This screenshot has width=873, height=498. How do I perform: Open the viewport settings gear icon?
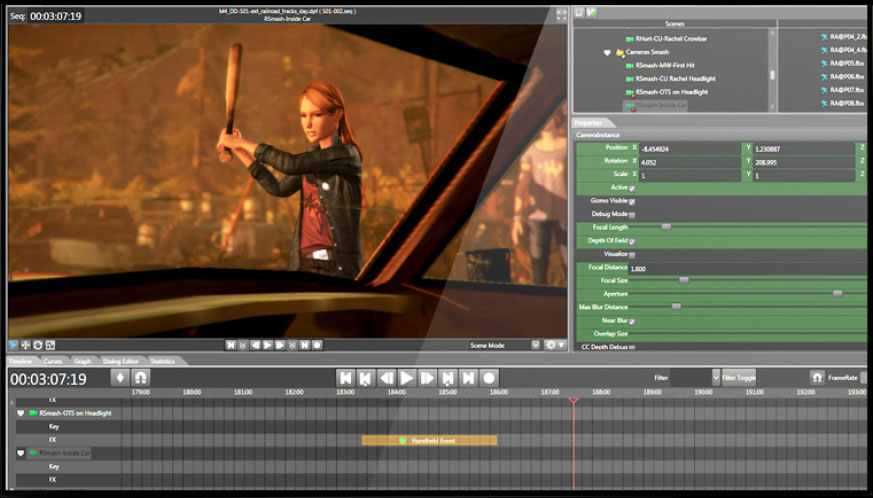[x=553, y=345]
